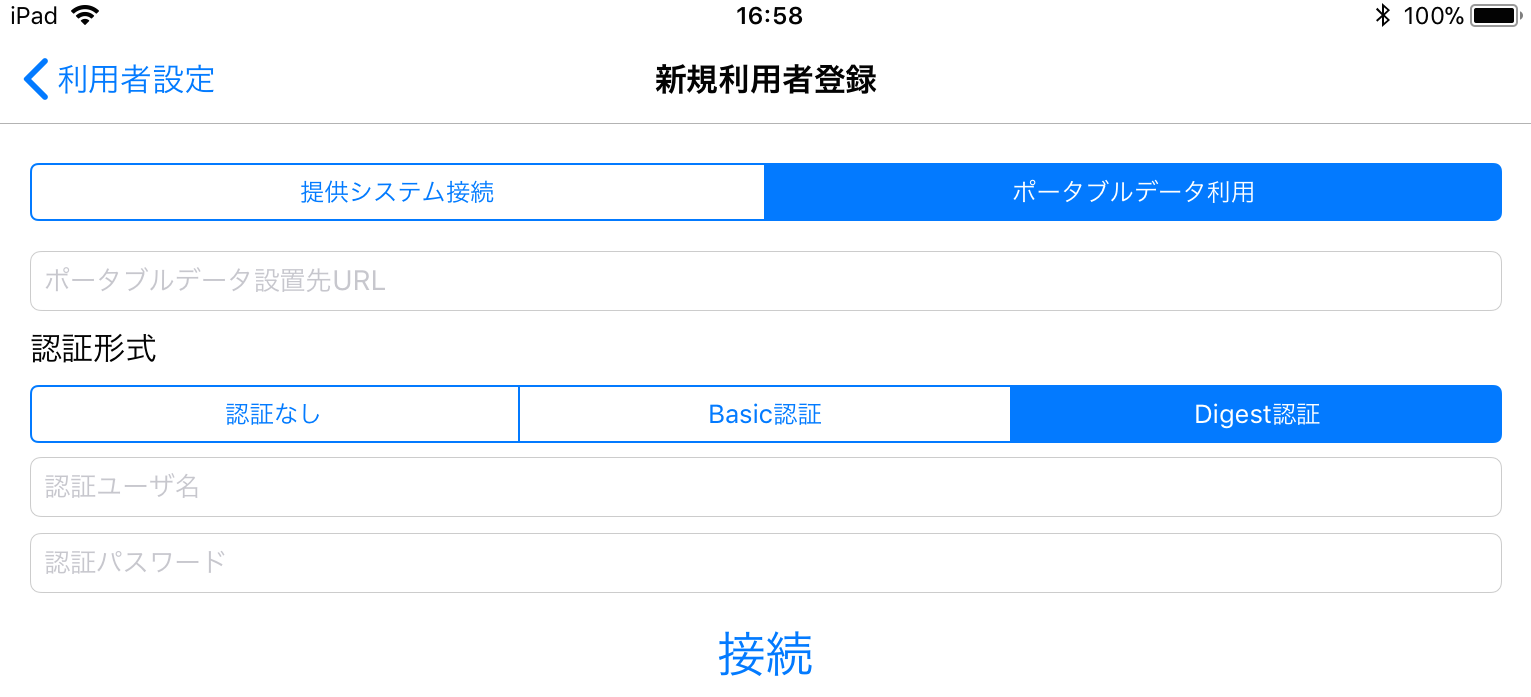Focus the 認証パスワード input field

(765, 563)
